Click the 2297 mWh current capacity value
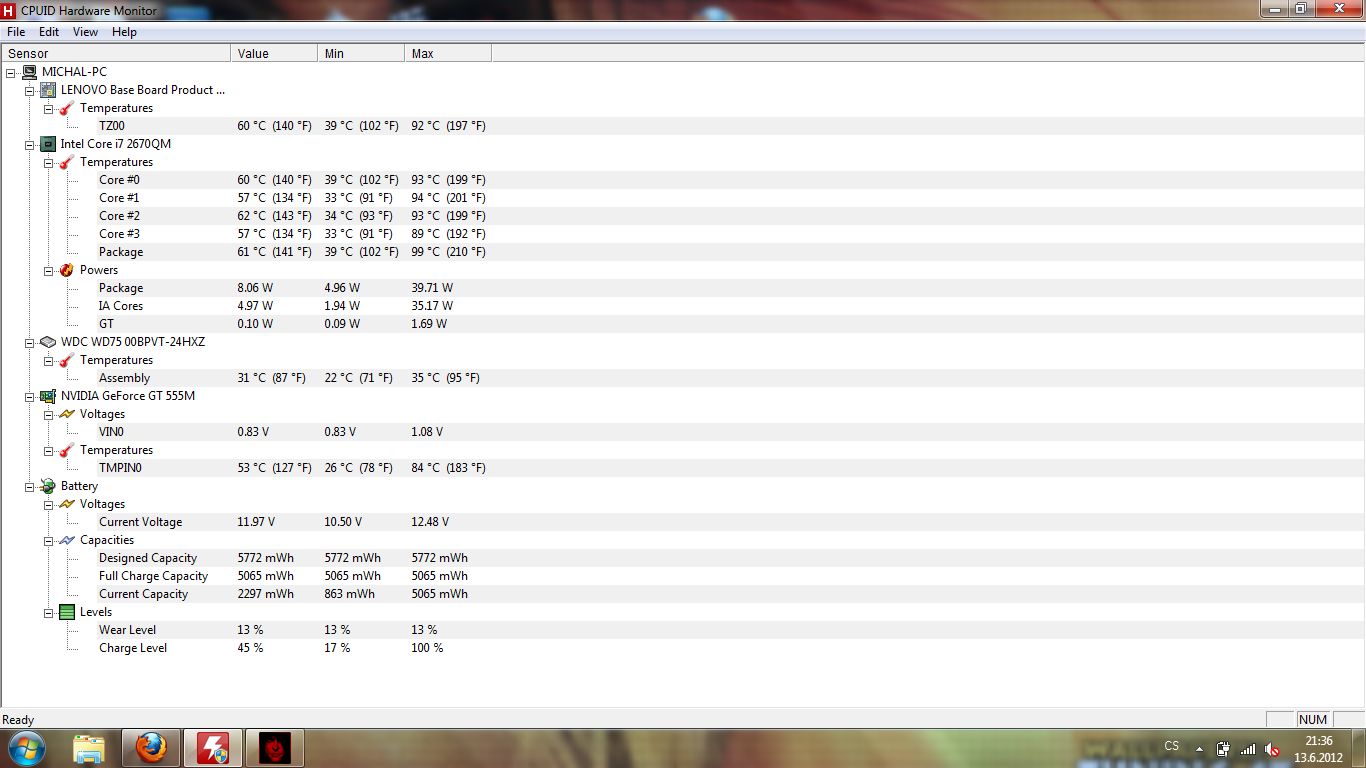Screen dimensions: 1366x768 click(x=265, y=594)
